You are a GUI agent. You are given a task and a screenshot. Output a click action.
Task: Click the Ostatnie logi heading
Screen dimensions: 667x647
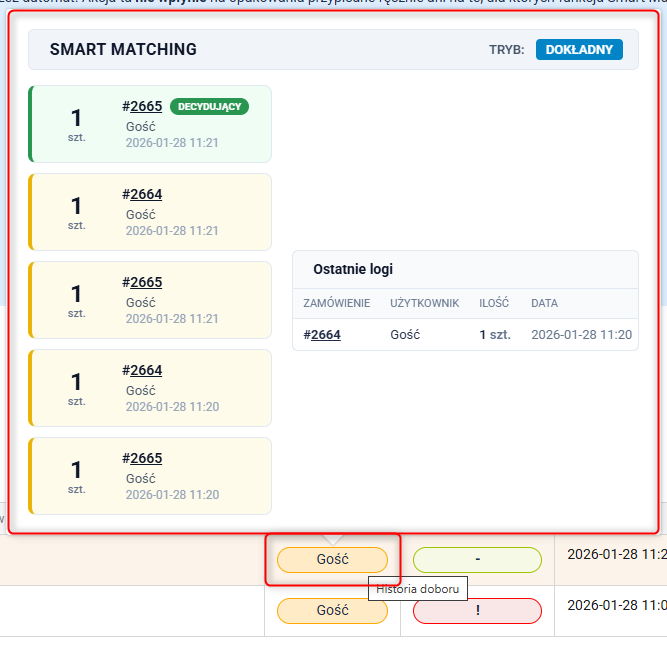click(x=353, y=270)
